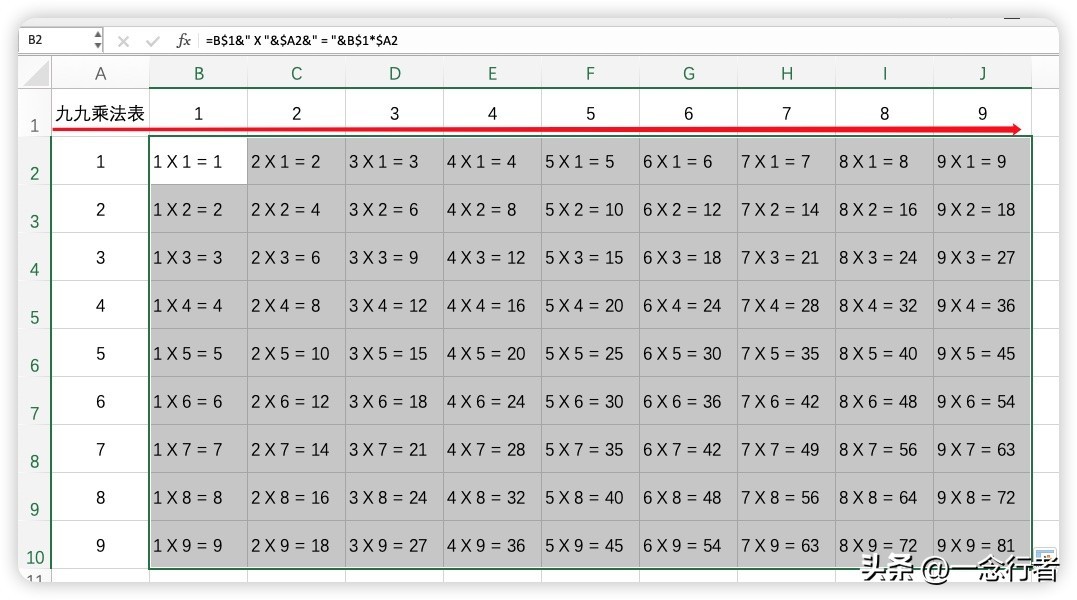Select cell containing 5 X 5 = 25

point(590,353)
